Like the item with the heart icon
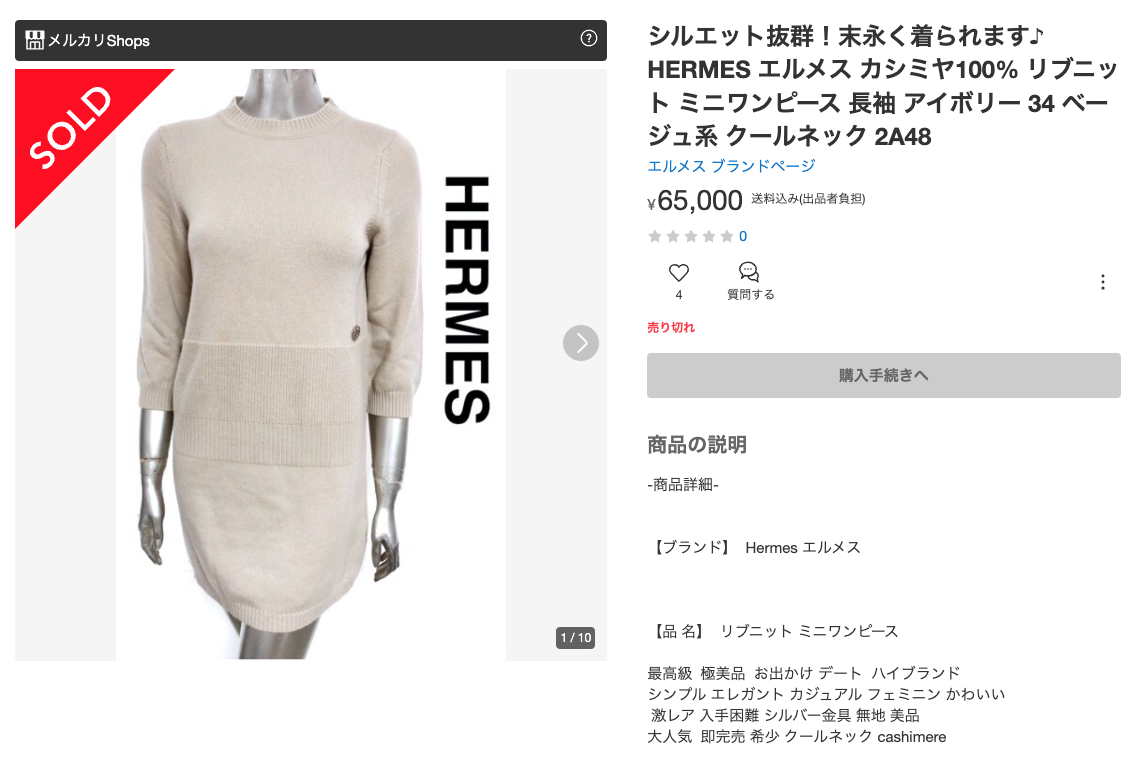This screenshot has height=763, width=1146. coord(679,273)
